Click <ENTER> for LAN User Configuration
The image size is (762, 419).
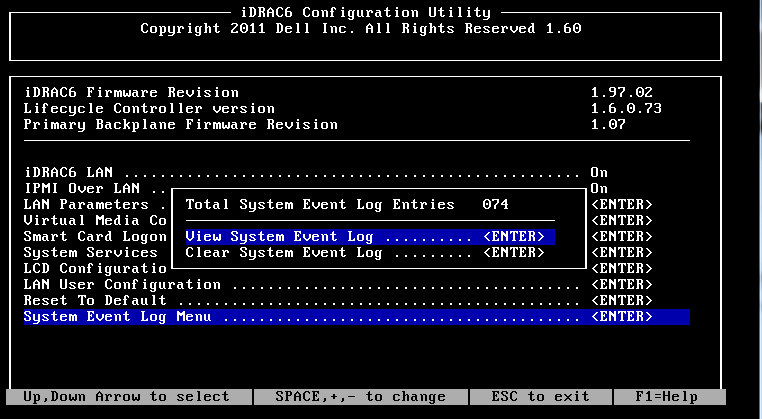pos(622,285)
